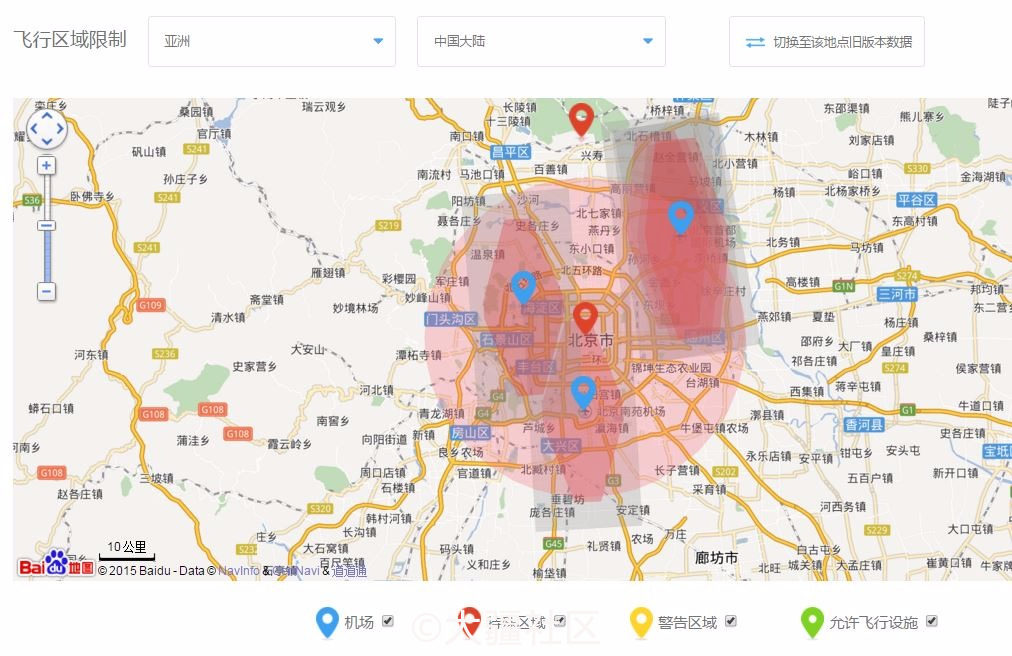Click 切换至该地点旧版本数据 button
The height and width of the screenshot is (656, 1012).
pyautogui.click(x=827, y=42)
